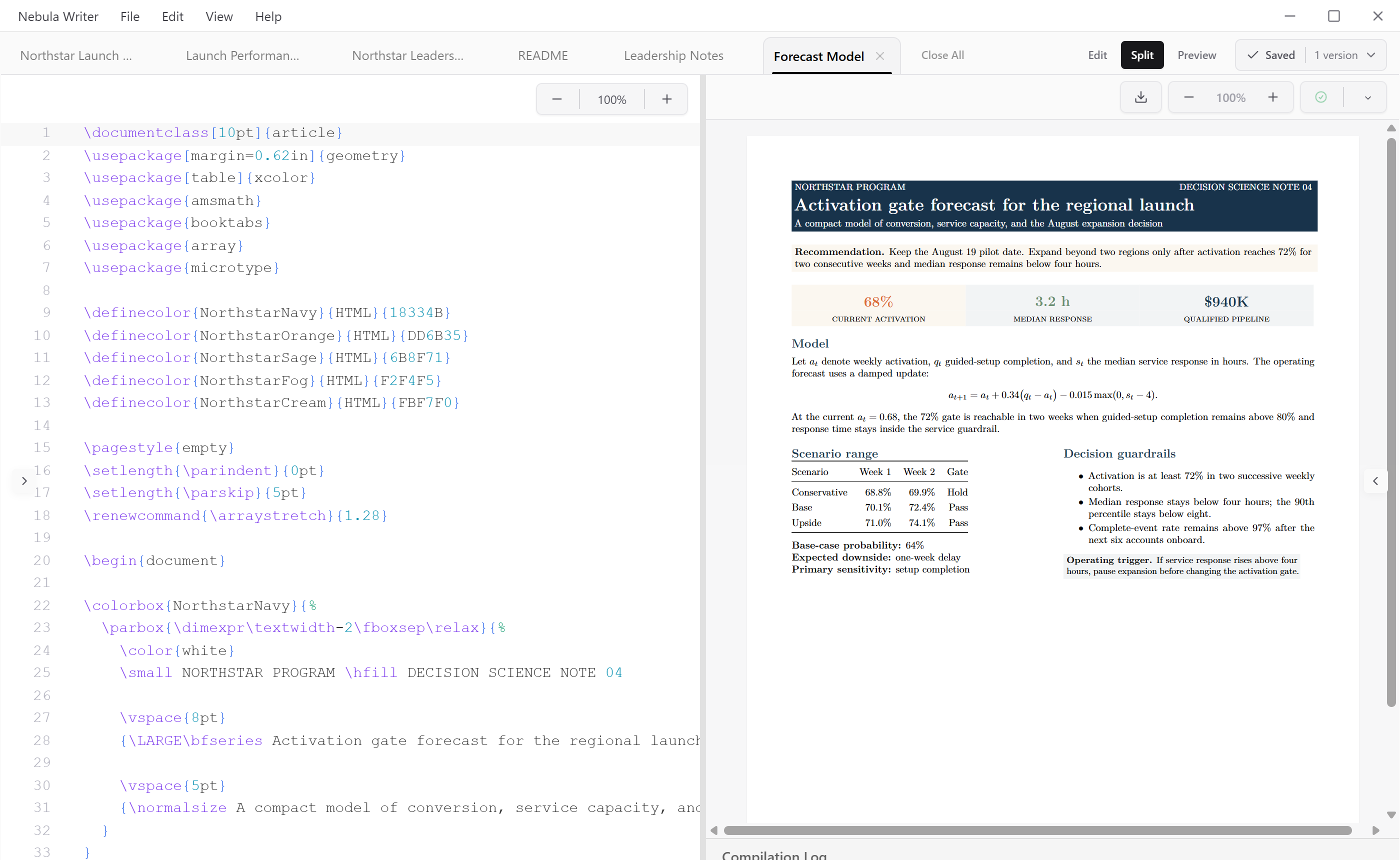Screen dimensions: 1400x860
Task: Click the preview document title banner
Action: click(x=1053, y=206)
